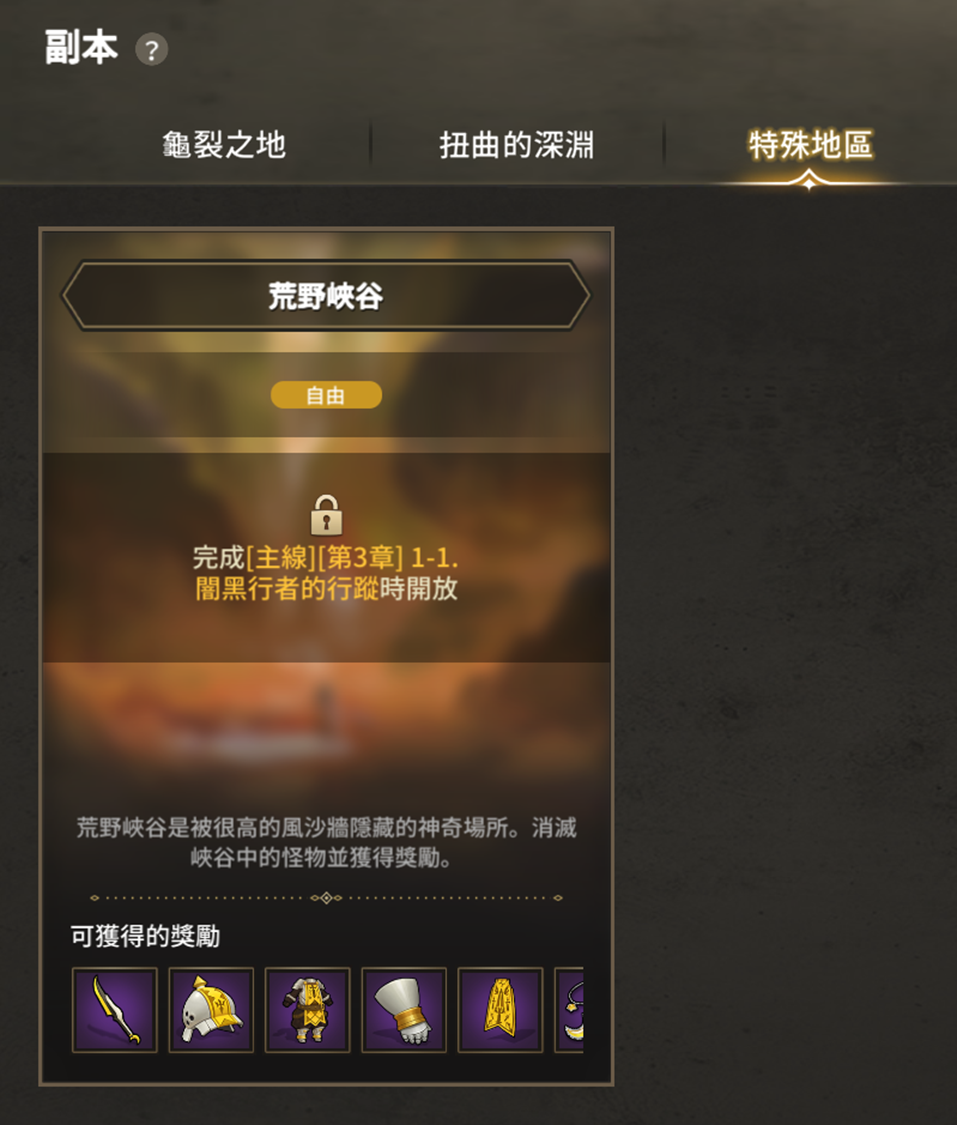This screenshot has height=1125, width=957.
Task: Click the 副本 page title
Action: pyautogui.click(x=81, y=48)
